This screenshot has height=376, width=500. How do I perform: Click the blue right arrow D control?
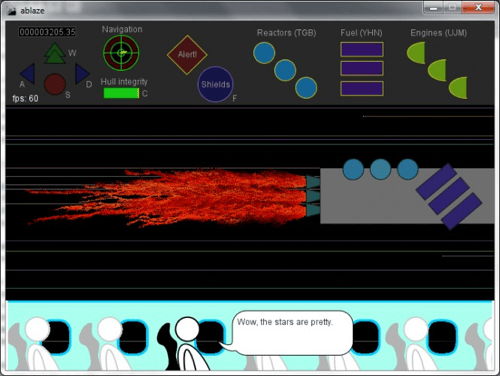click(82, 74)
